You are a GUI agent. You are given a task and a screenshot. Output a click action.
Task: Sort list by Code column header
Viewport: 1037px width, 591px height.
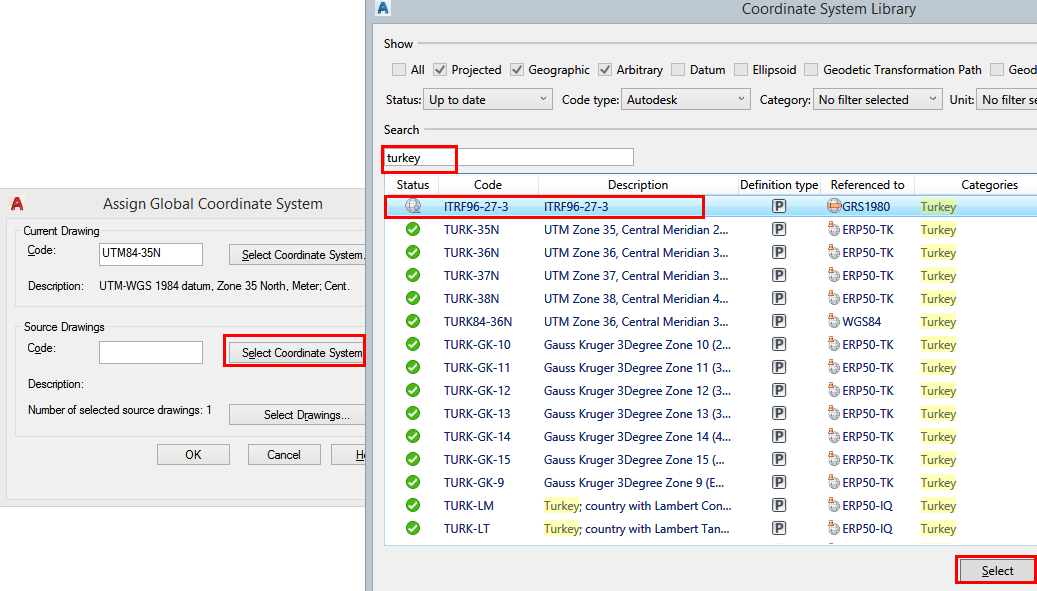point(488,185)
